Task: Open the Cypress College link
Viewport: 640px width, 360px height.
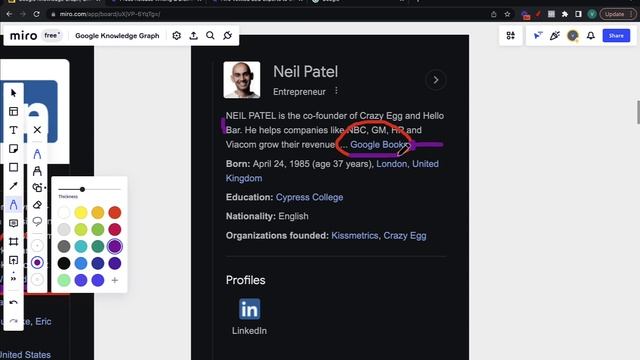Action: tap(309, 197)
